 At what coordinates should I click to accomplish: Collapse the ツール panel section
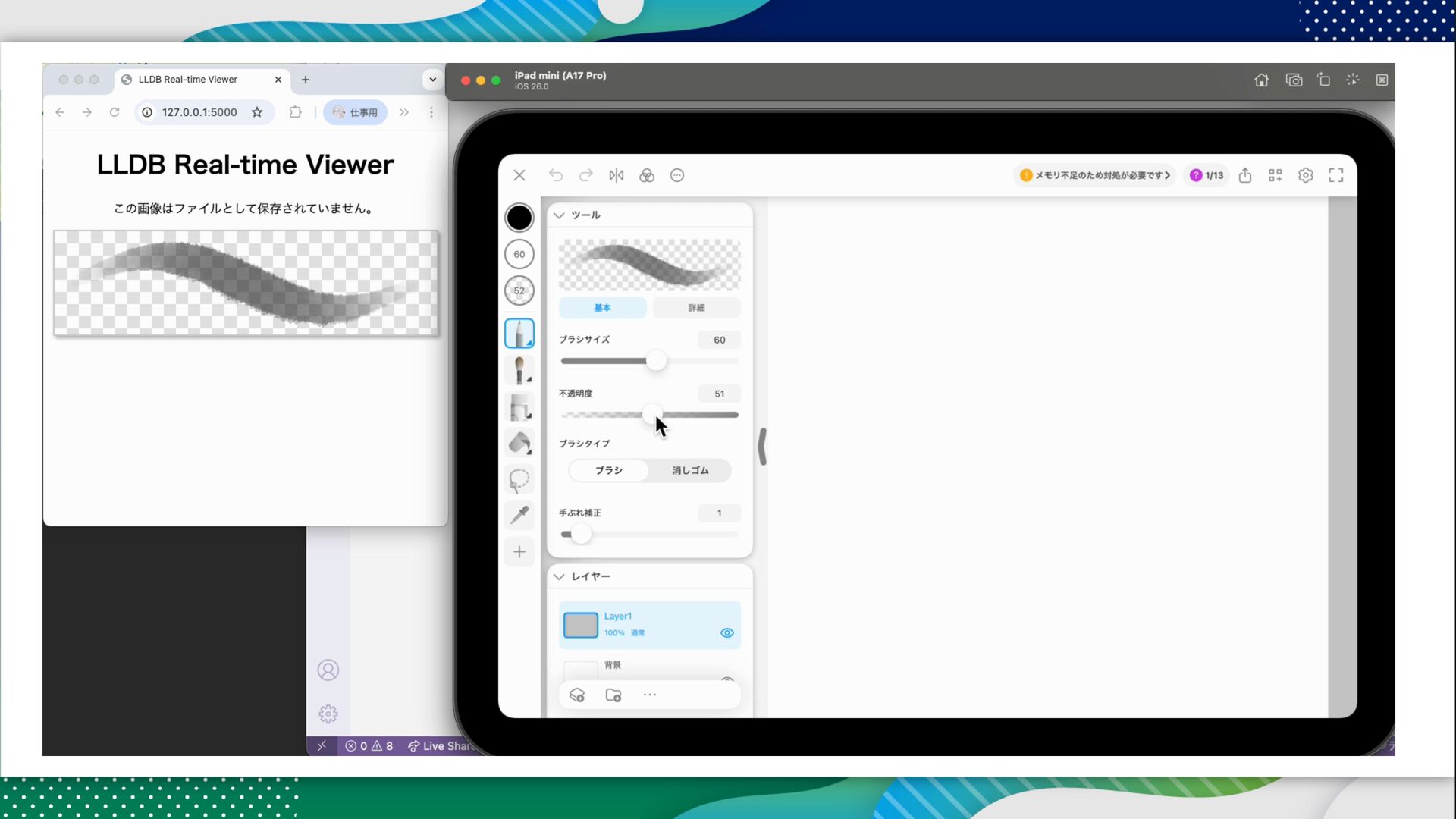559,215
